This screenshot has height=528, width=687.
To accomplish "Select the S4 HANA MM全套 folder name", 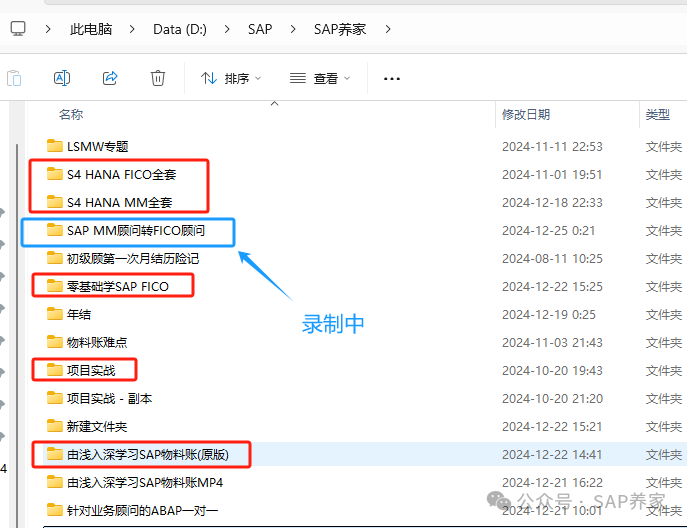I will pos(119,202).
